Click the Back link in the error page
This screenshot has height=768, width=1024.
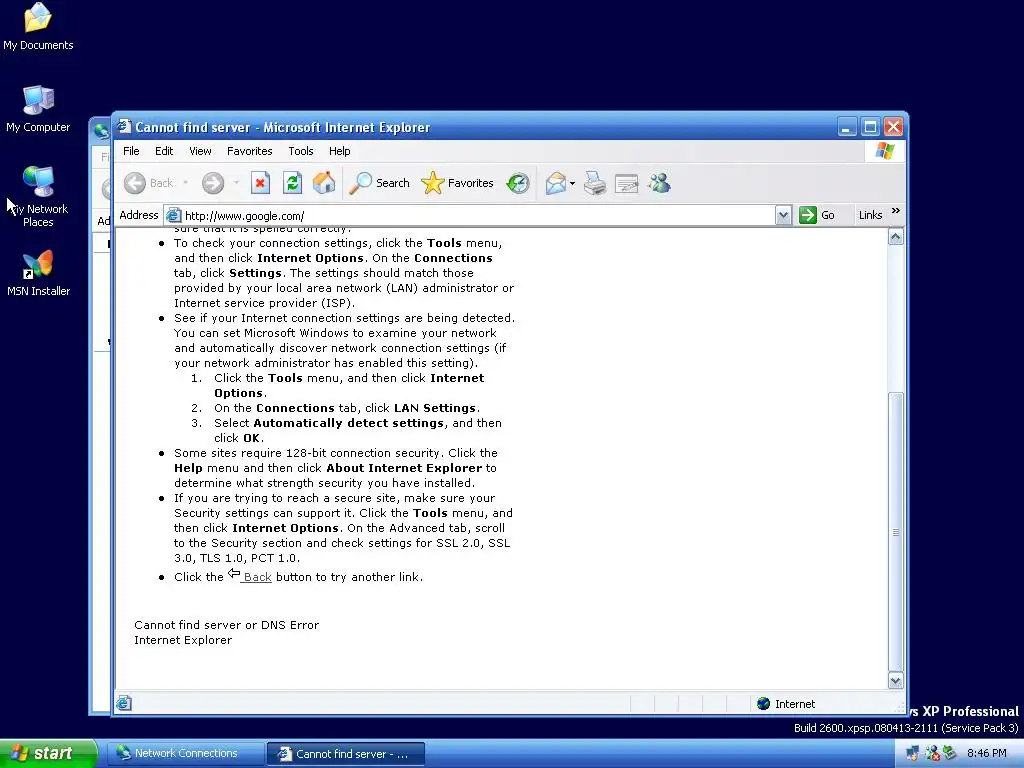[x=257, y=577]
